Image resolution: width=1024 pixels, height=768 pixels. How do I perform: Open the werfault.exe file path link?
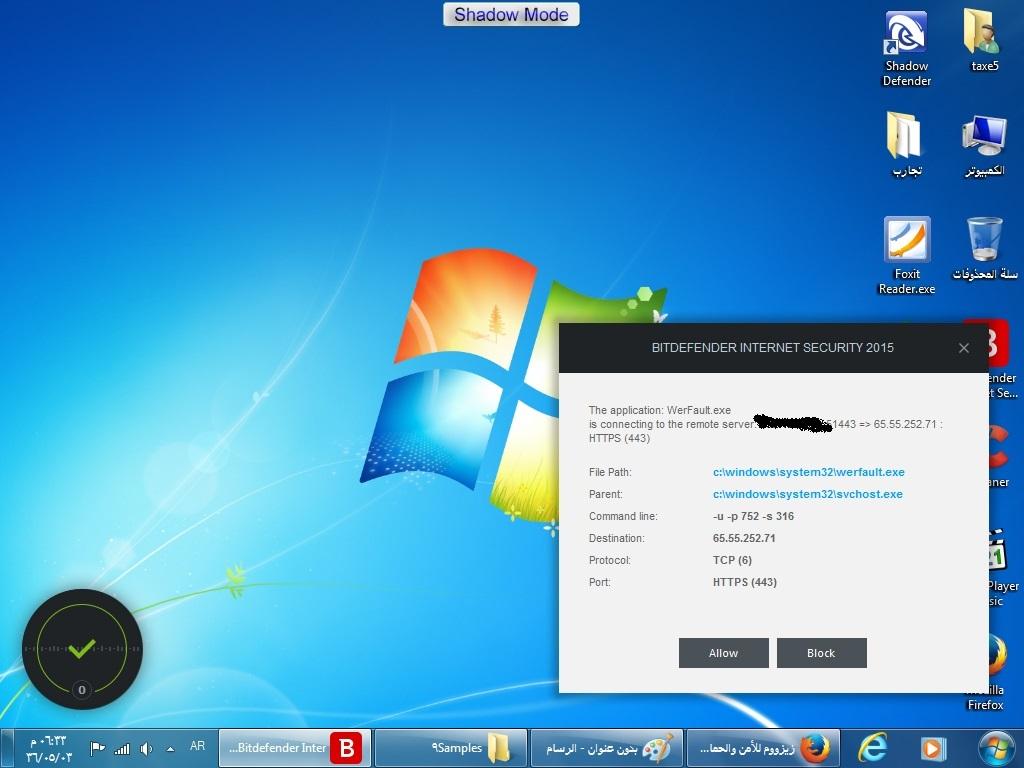(x=808, y=472)
